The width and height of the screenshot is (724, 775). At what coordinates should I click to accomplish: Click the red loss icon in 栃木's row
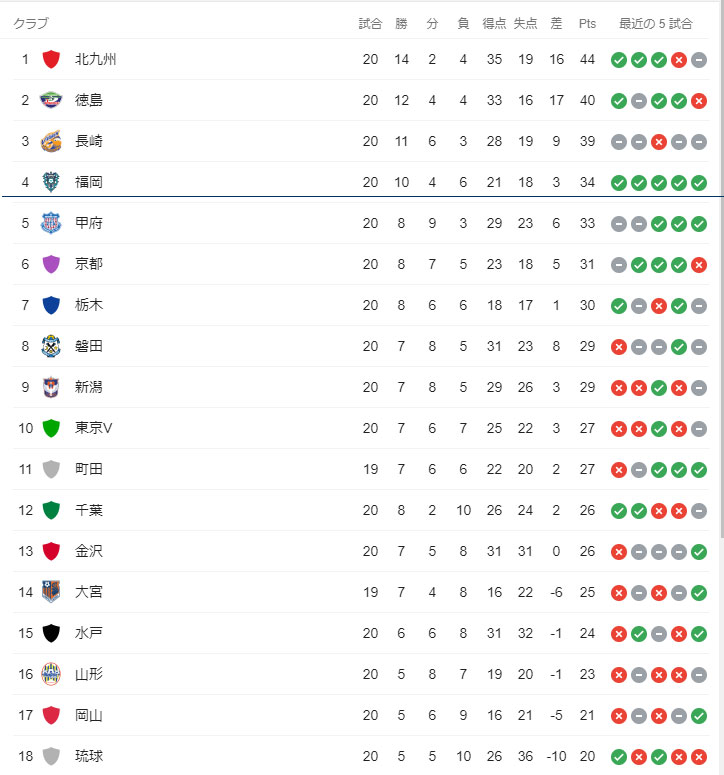(659, 305)
